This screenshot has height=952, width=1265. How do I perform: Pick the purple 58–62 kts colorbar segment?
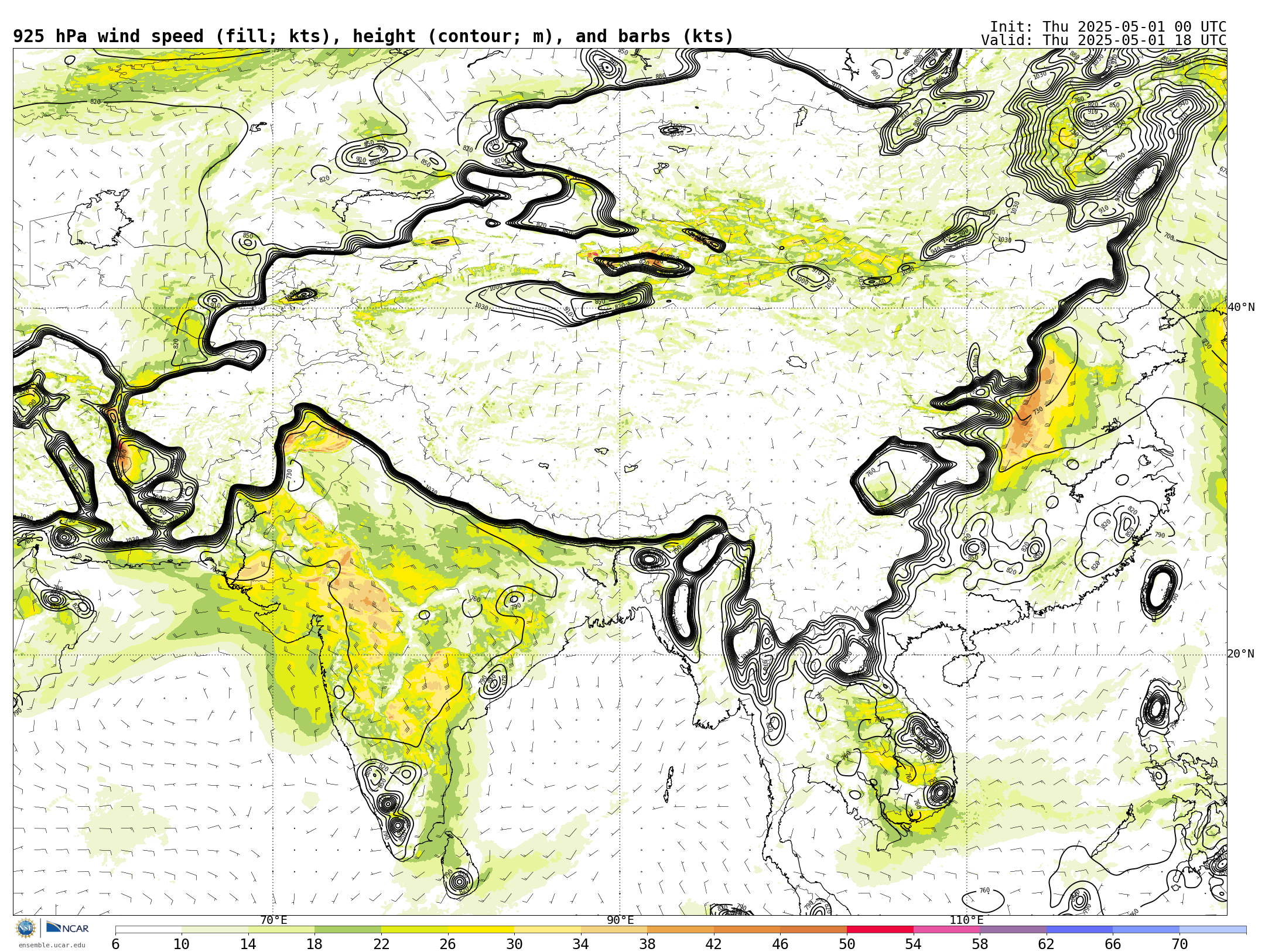click(x=1013, y=930)
